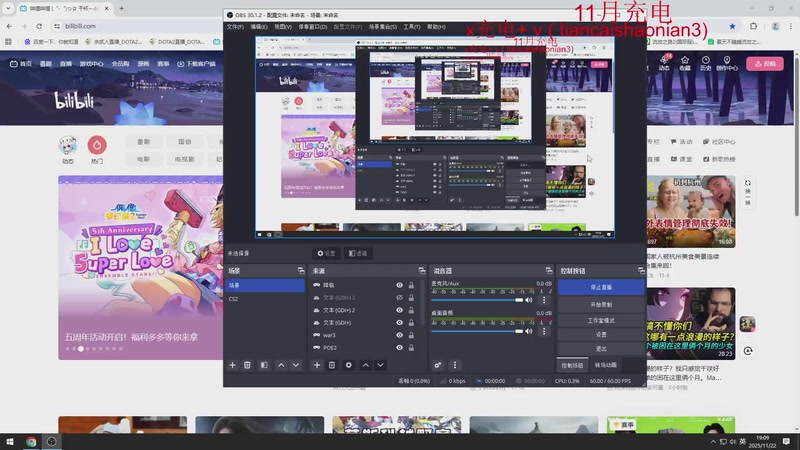Lock the 文本 (GDI+) 2 source
Viewport: 800px width, 450px height.
[411, 310]
